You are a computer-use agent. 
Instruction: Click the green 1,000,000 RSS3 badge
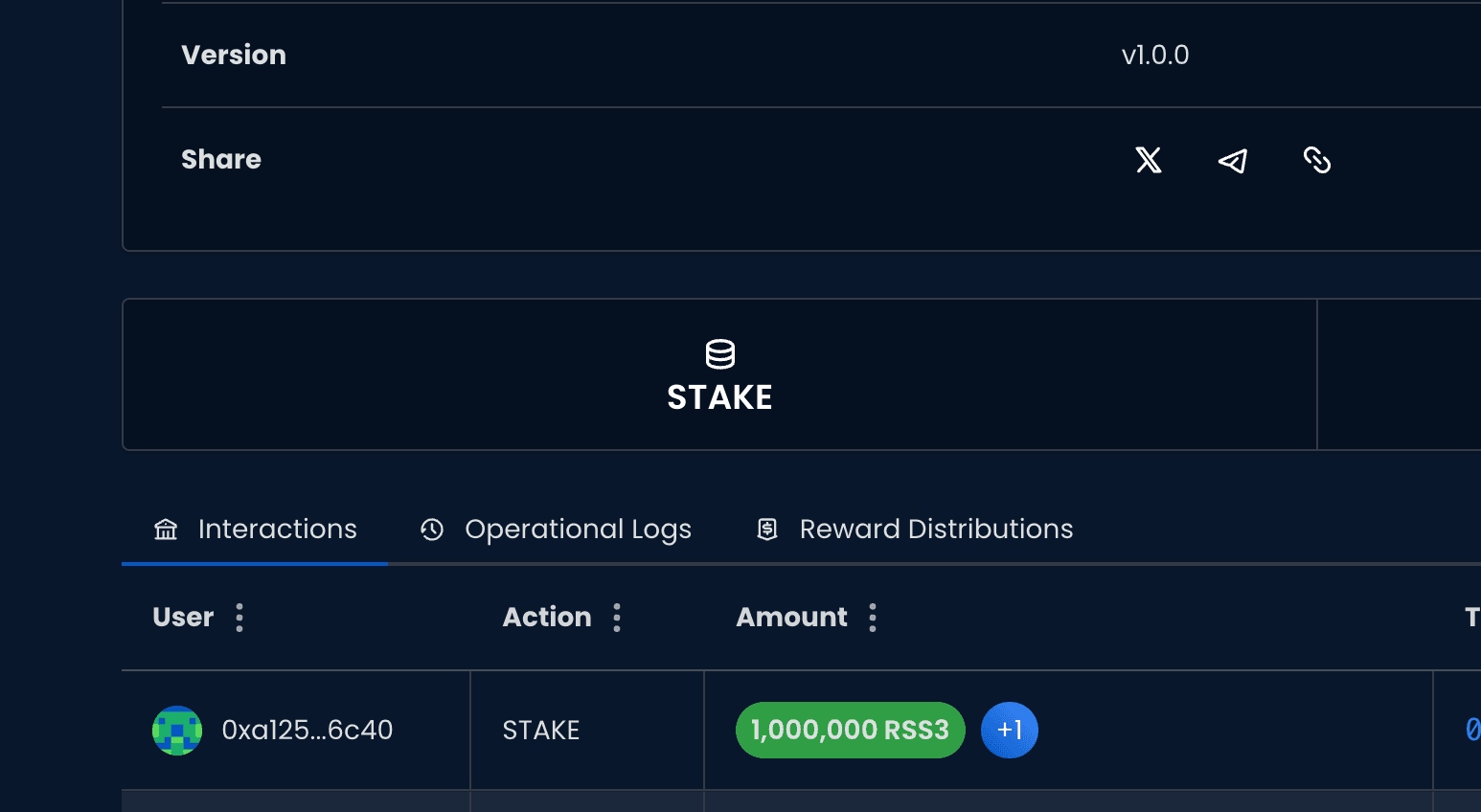click(851, 731)
